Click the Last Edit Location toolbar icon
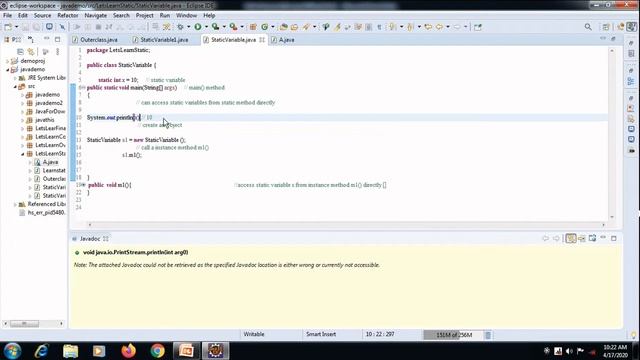The height and width of the screenshot is (360, 640). point(428,27)
